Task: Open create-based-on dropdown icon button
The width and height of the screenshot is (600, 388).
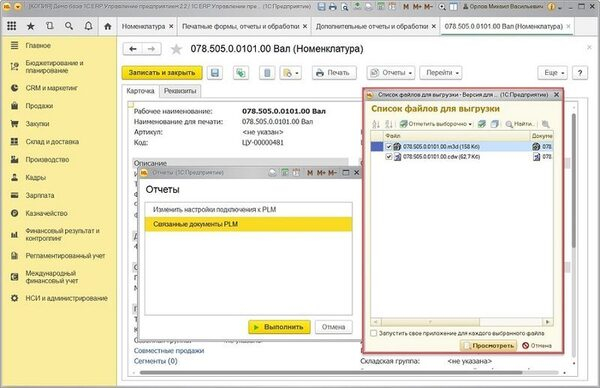Action: (291, 73)
